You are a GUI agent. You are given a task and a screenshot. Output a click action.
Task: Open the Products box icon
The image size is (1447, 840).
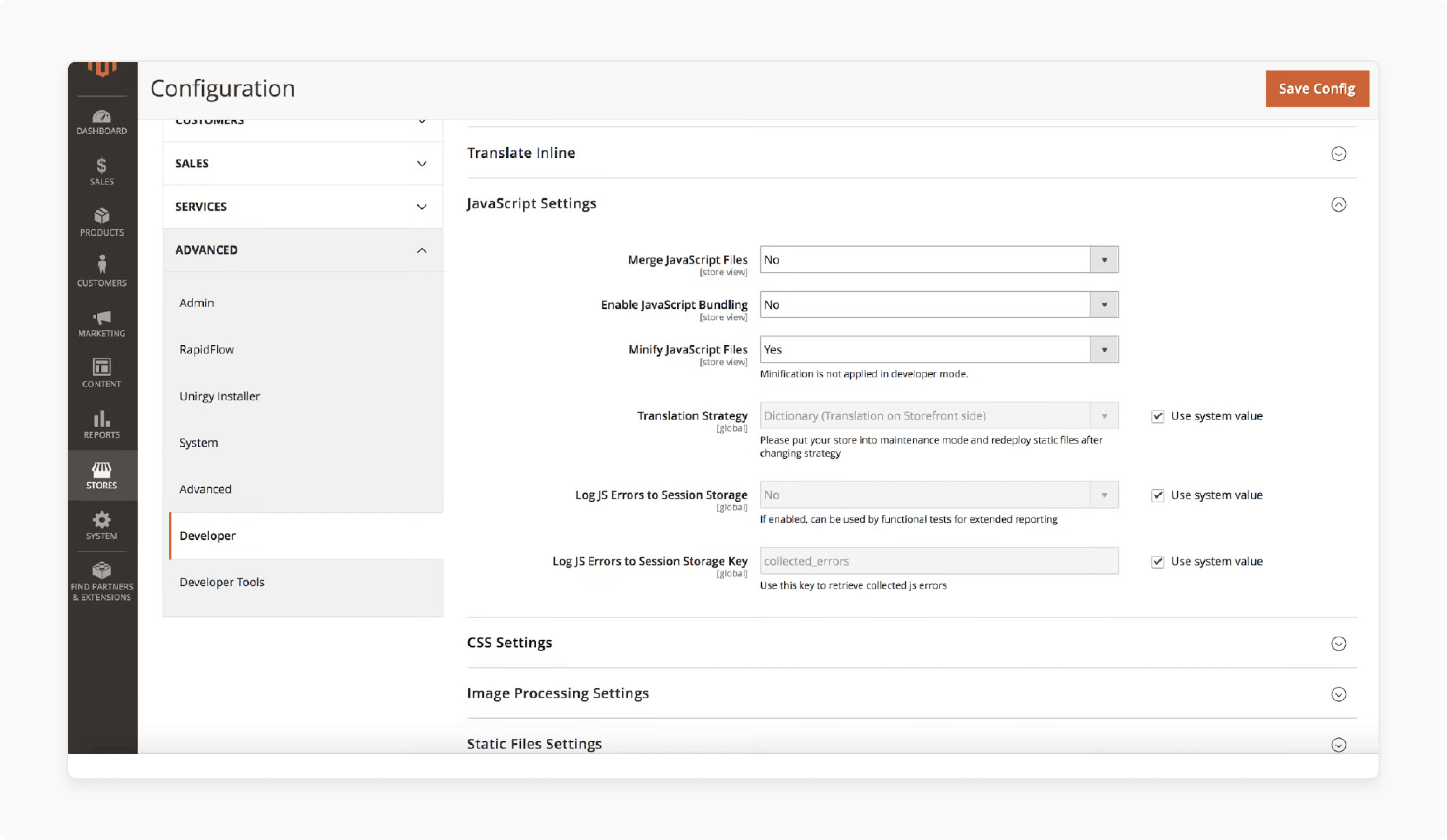point(102,222)
